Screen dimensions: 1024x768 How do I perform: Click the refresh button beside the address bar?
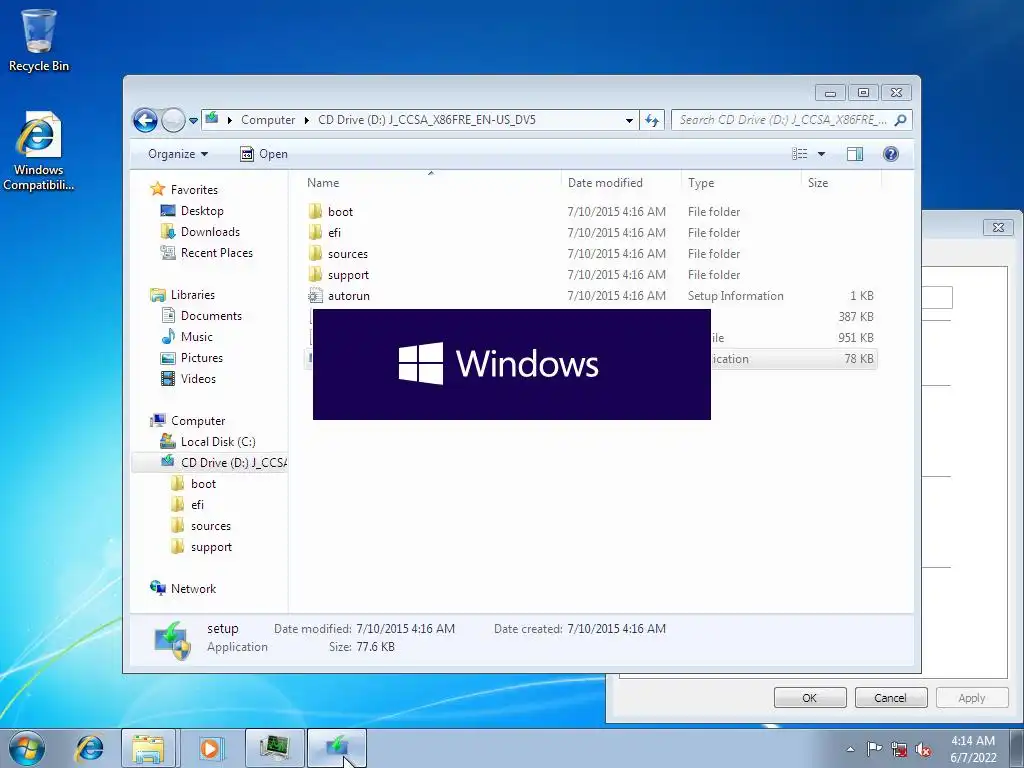coord(652,120)
